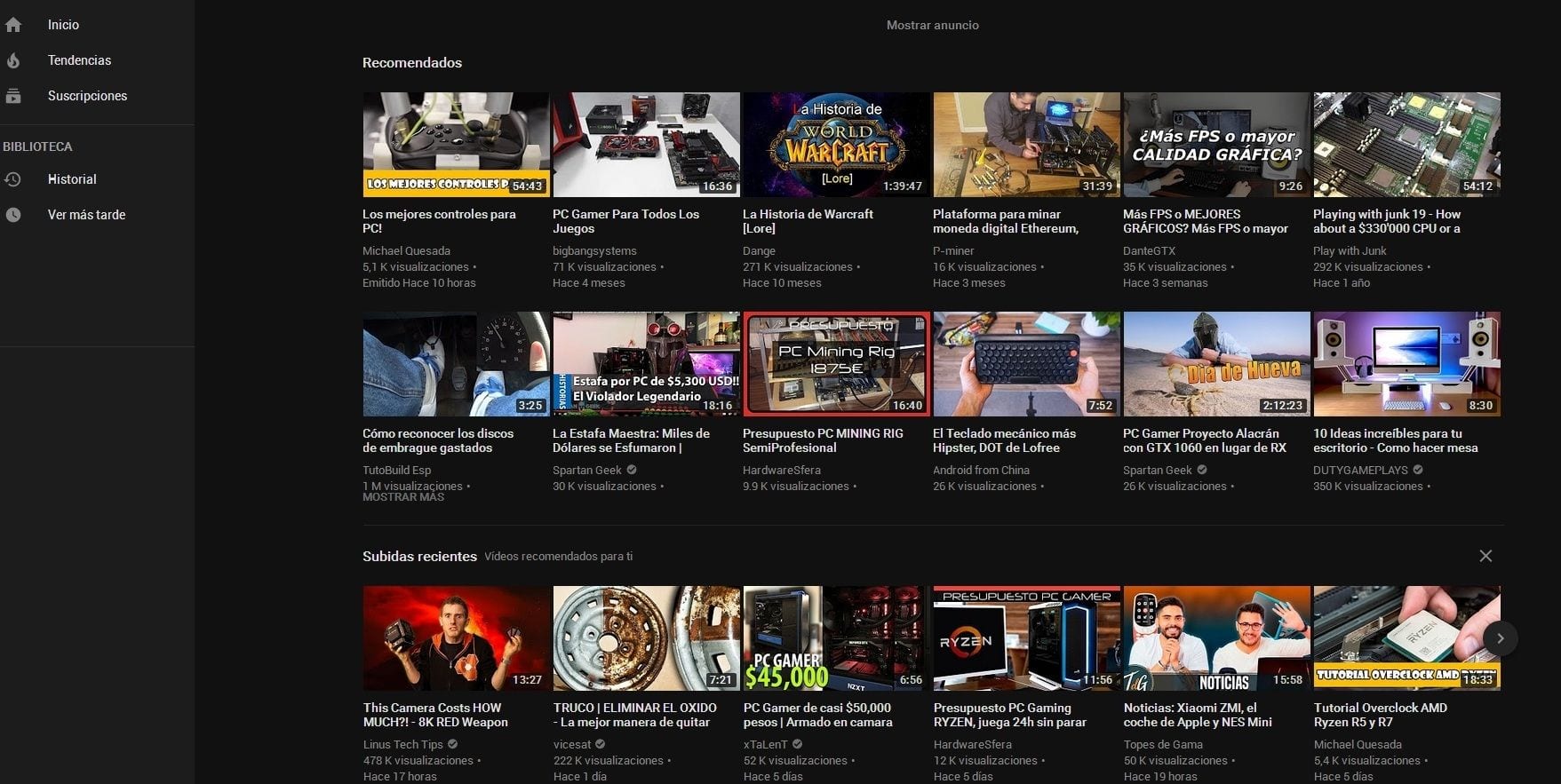Open Ethereum mining platform video thumbnail
Image resolution: width=1561 pixels, height=784 pixels.
tap(1026, 144)
